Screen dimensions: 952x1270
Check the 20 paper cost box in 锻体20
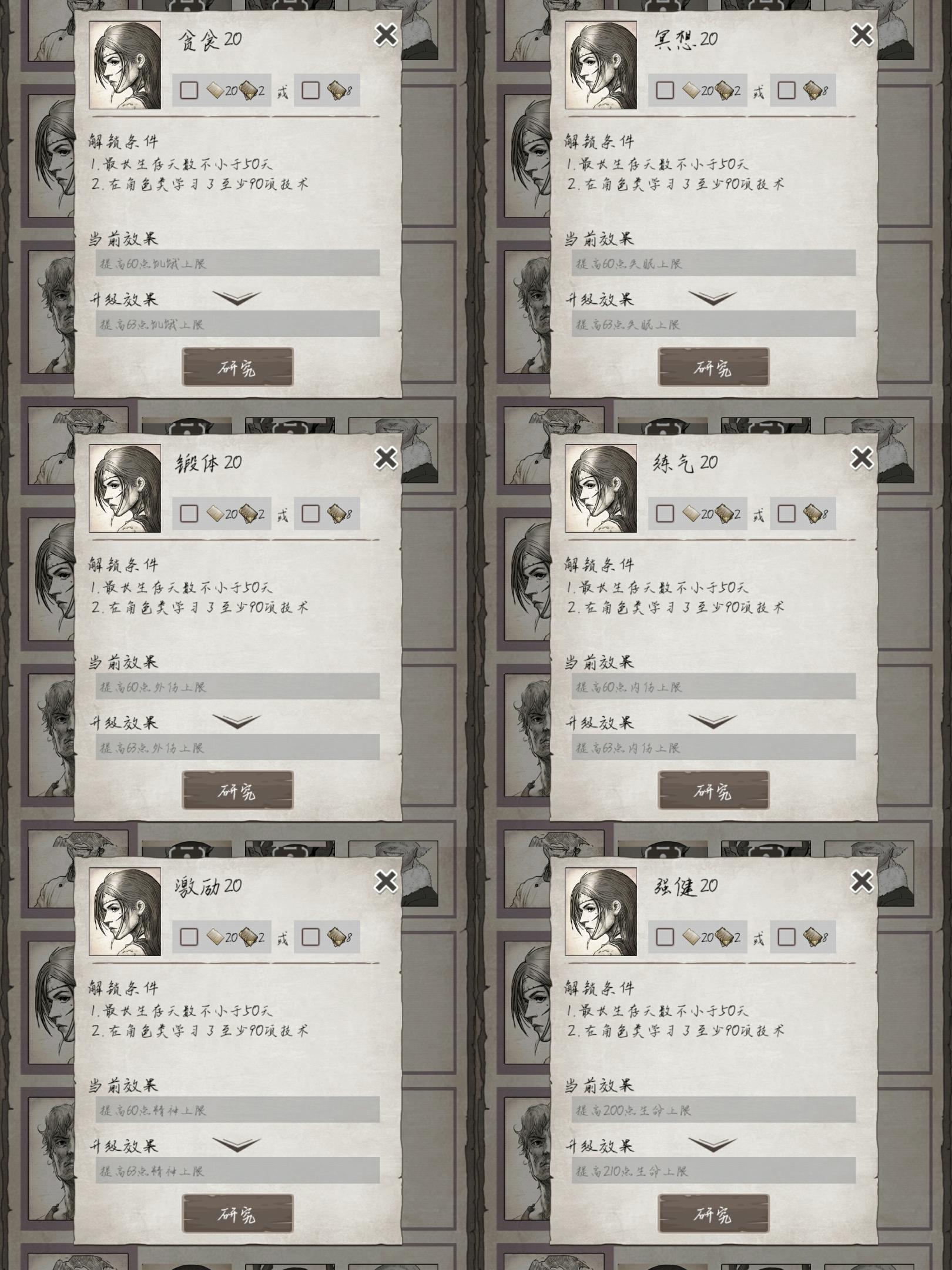point(189,513)
